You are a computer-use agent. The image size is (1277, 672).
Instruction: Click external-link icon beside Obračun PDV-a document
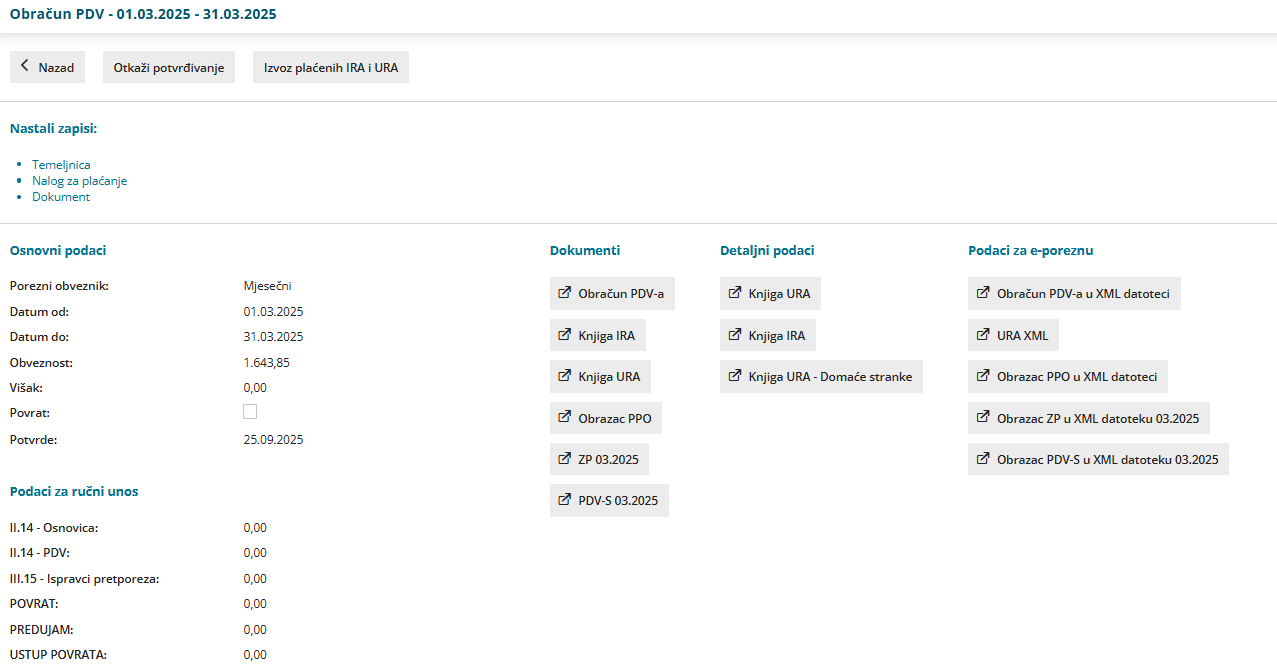tap(564, 294)
